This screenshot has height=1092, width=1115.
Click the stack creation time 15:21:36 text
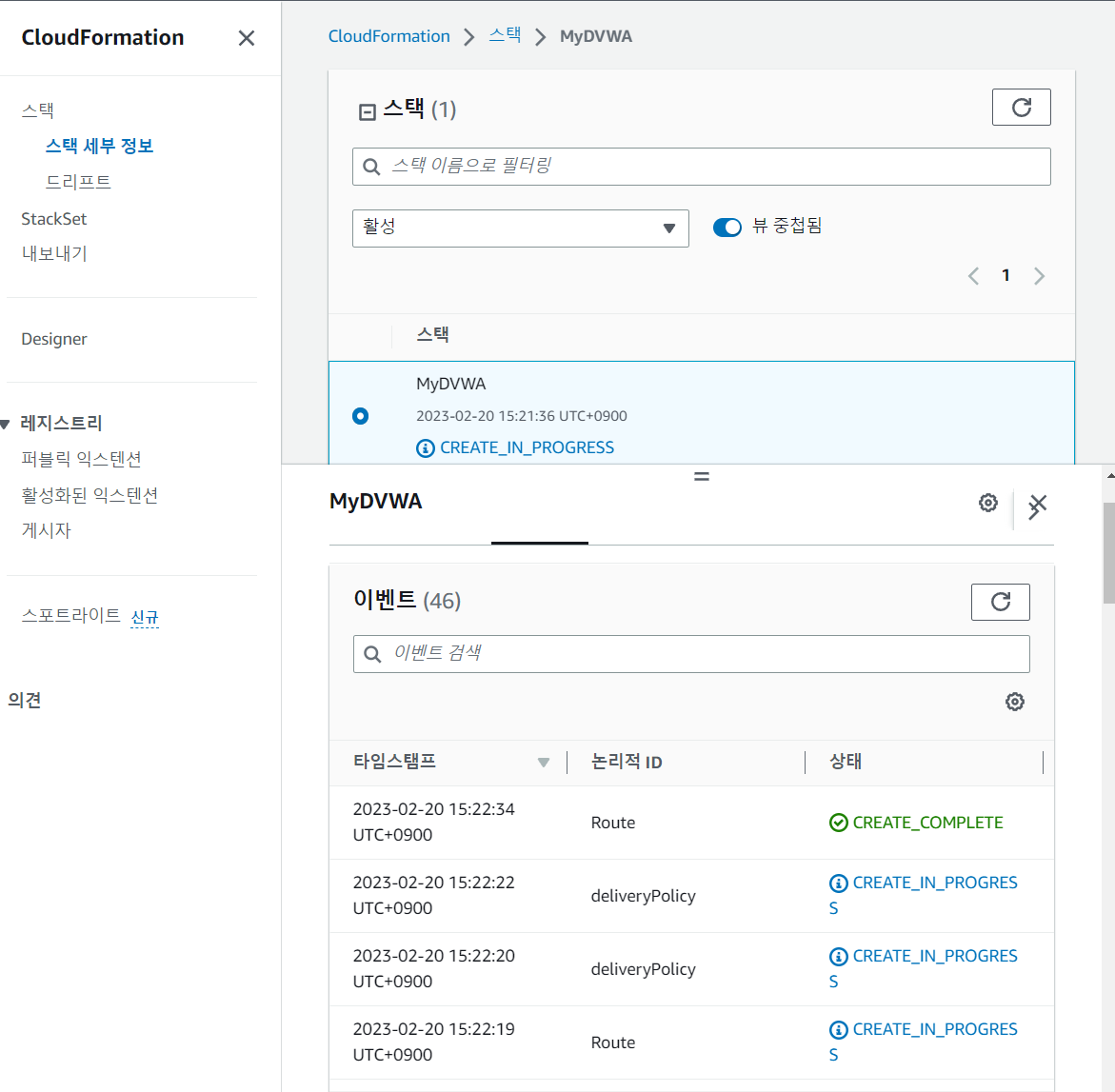click(x=521, y=416)
